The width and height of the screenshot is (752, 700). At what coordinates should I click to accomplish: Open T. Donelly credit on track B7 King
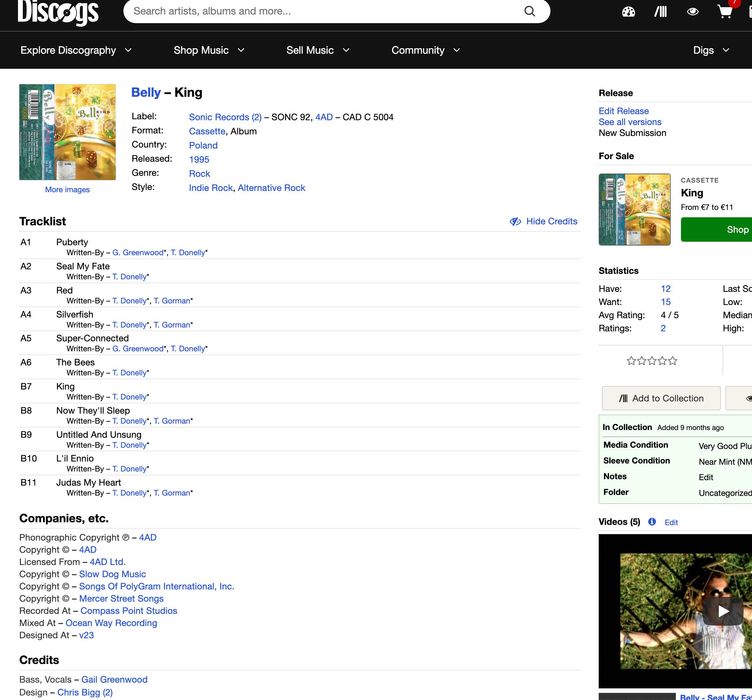click(x=129, y=397)
